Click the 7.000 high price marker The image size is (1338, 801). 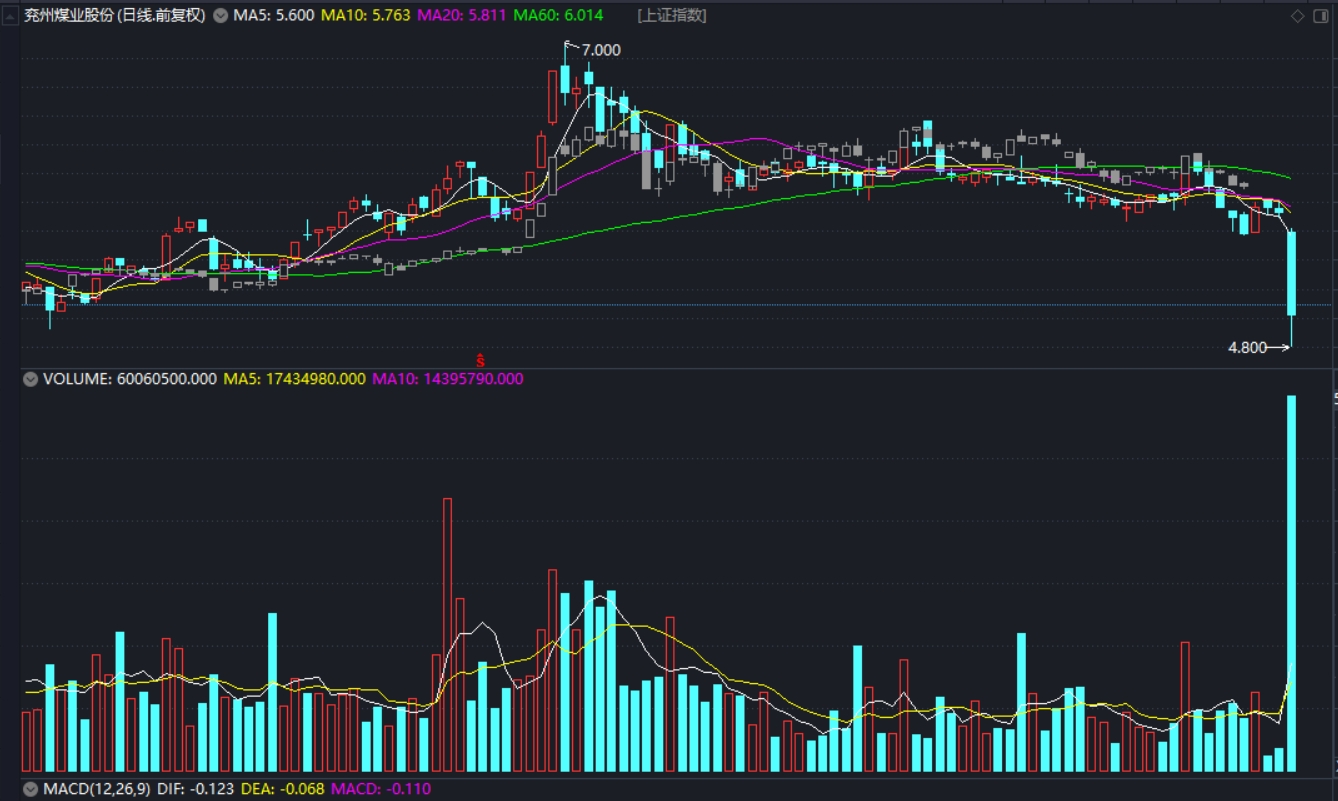pyautogui.click(x=600, y=50)
